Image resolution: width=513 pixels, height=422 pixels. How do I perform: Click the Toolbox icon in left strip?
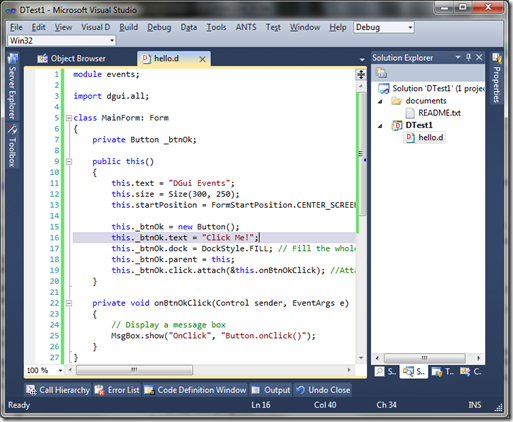(12, 129)
